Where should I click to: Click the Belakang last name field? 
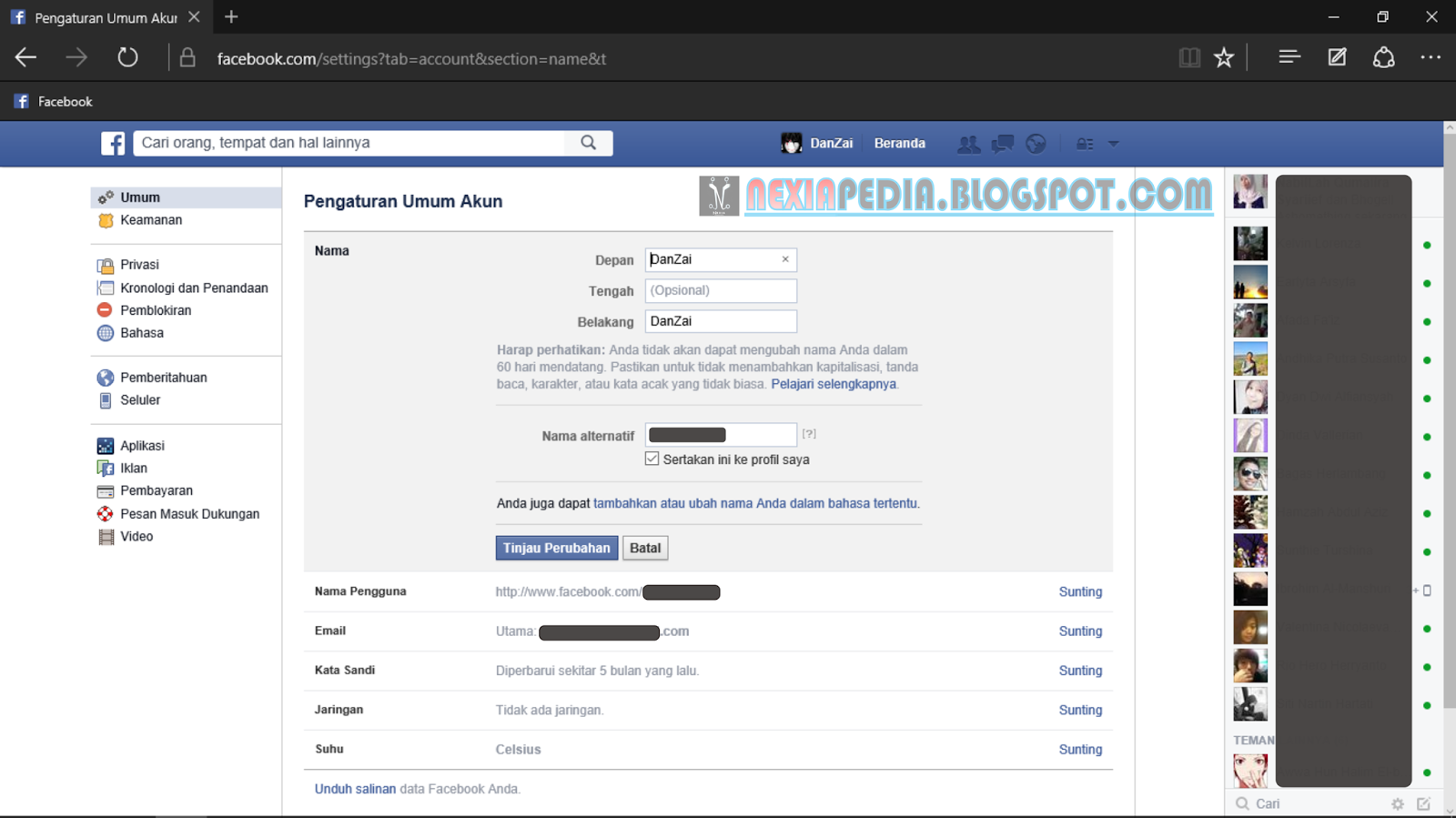[x=721, y=321]
